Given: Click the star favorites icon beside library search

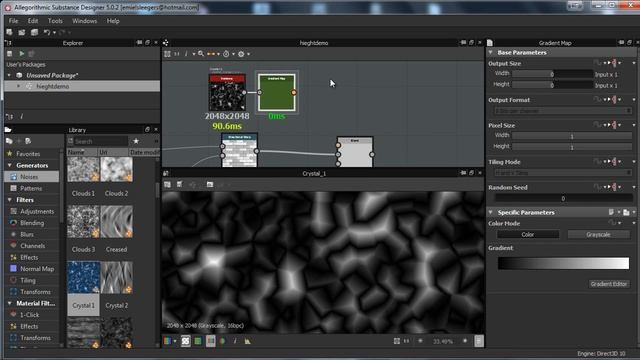Looking at the screenshot, I should click(136, 141).
